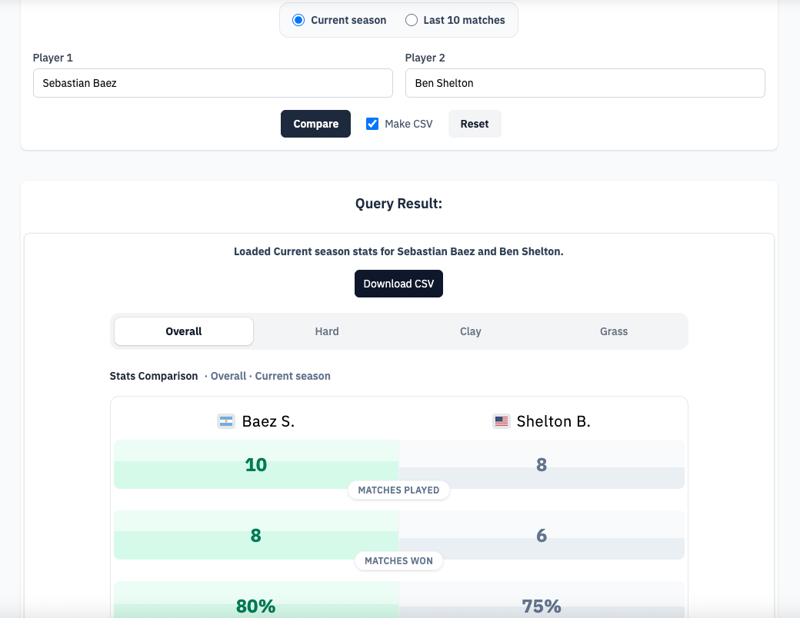
Task: Click the Player 1 input field
Action: [212, 83]
